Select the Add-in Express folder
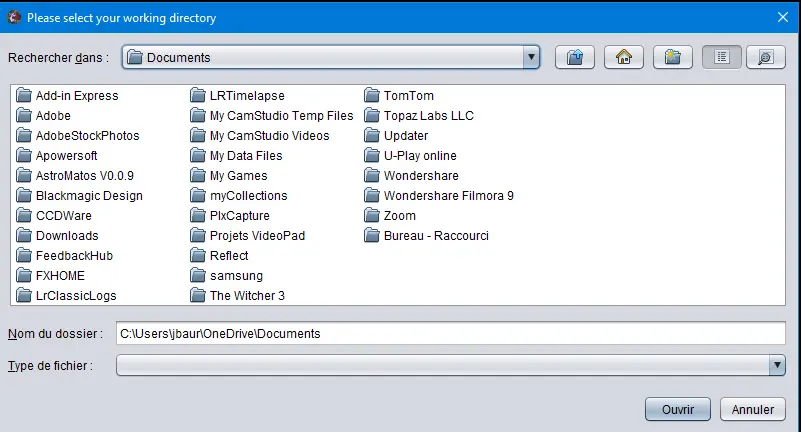This screenshot has height=432, width=801. click(67, 95)
